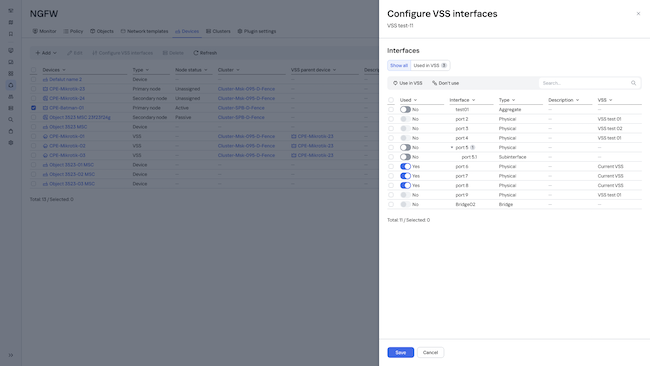
Task: Click the Save button
Action: (400, 352)
